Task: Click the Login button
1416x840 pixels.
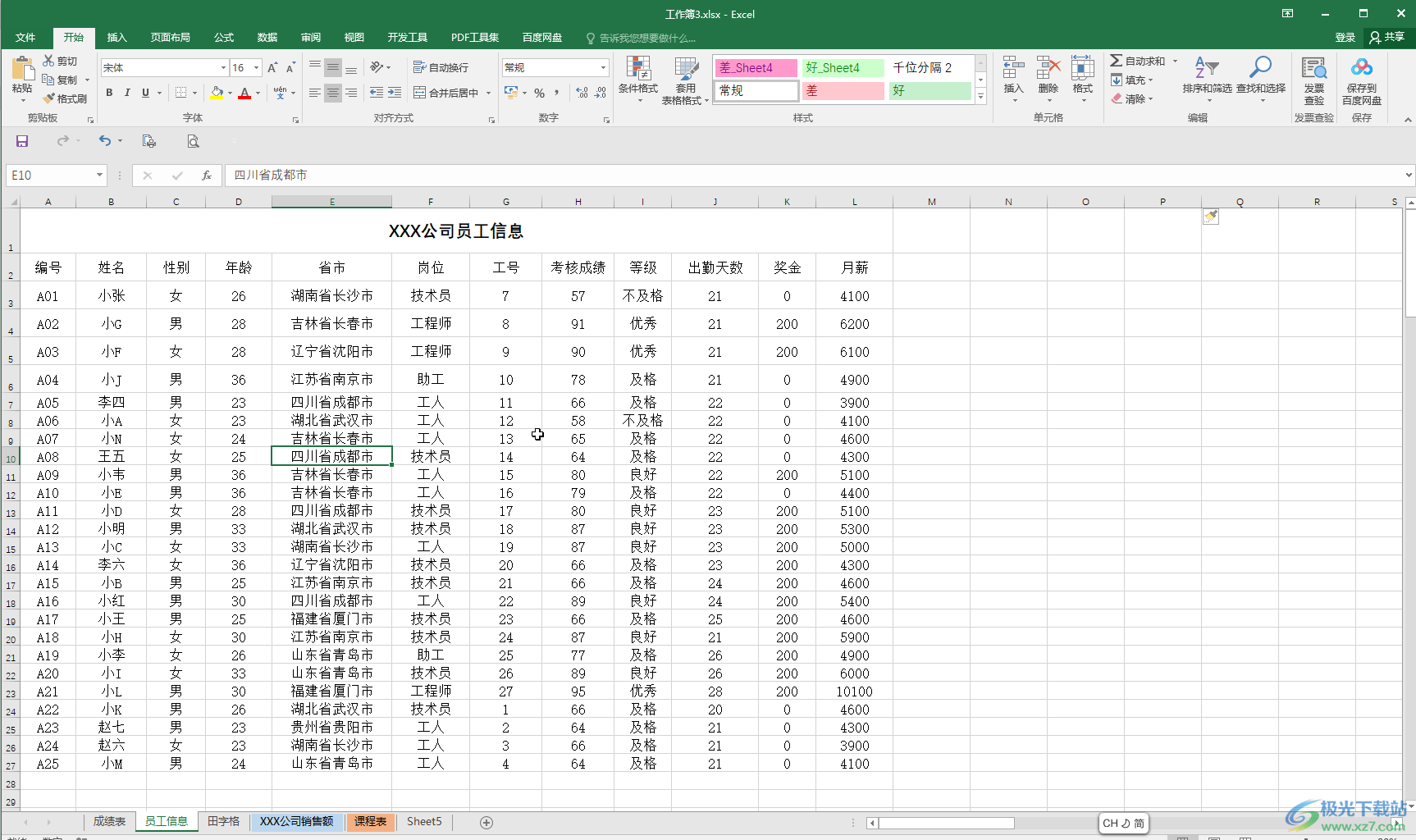Action: [x=1345, y=38]
